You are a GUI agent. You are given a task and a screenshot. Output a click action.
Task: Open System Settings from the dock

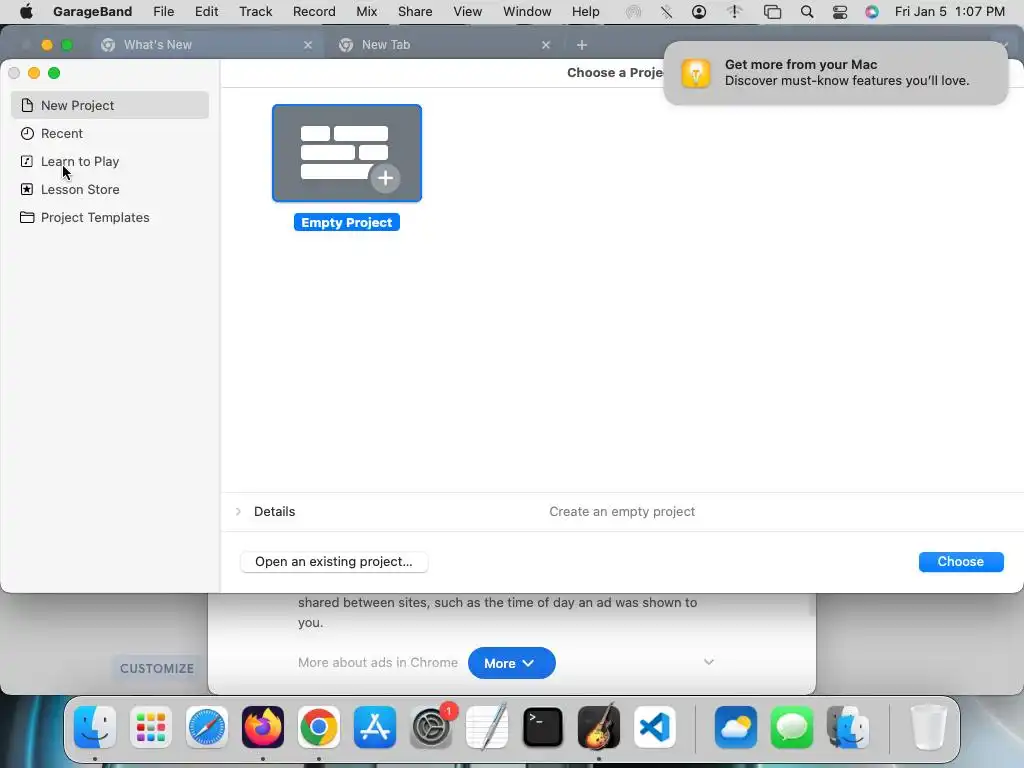click(431, 727)
